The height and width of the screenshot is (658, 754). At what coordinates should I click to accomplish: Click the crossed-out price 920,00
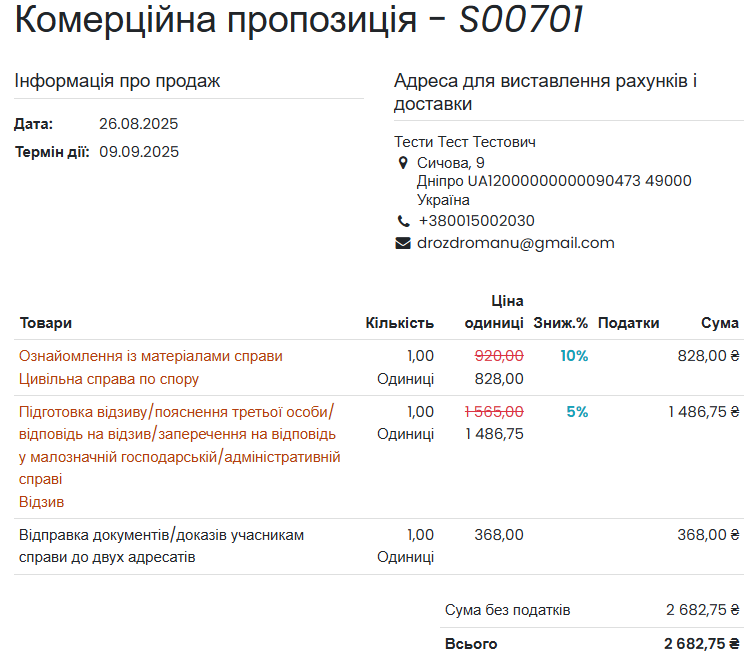(499, 356)
